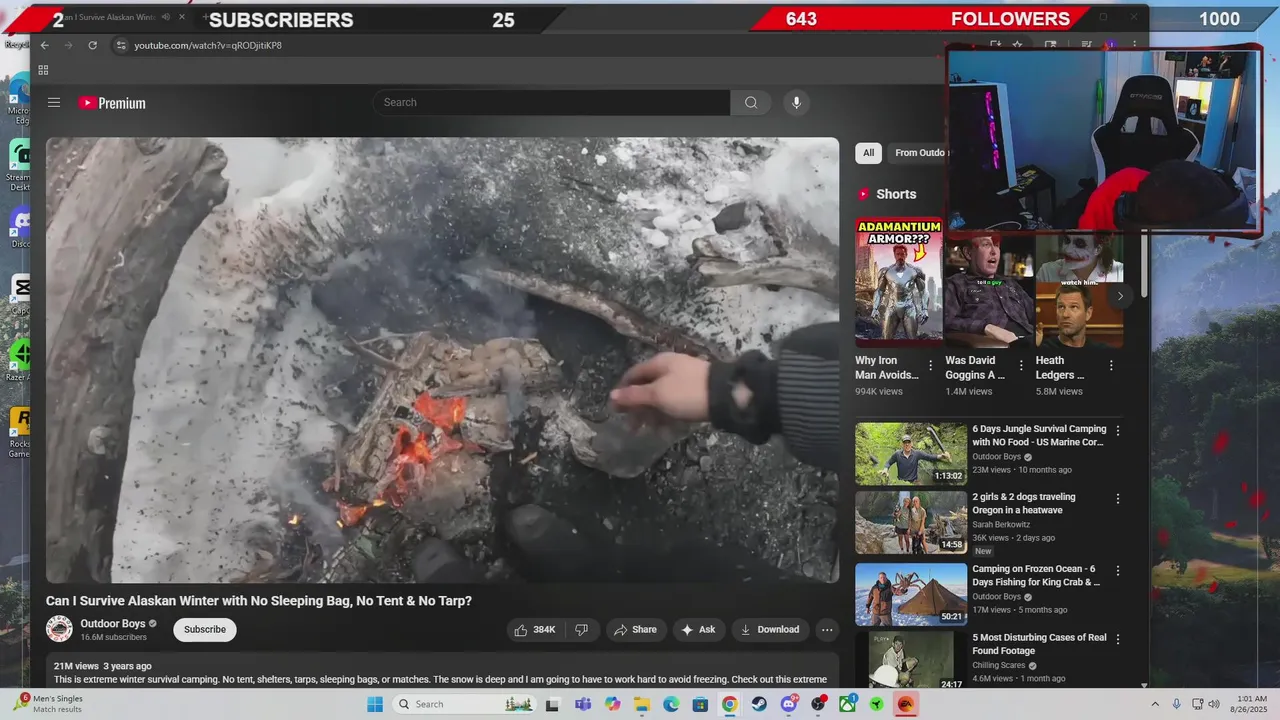Click the main video player
The height and width of the screenshot is (720, 1280).
coord(442,360)
